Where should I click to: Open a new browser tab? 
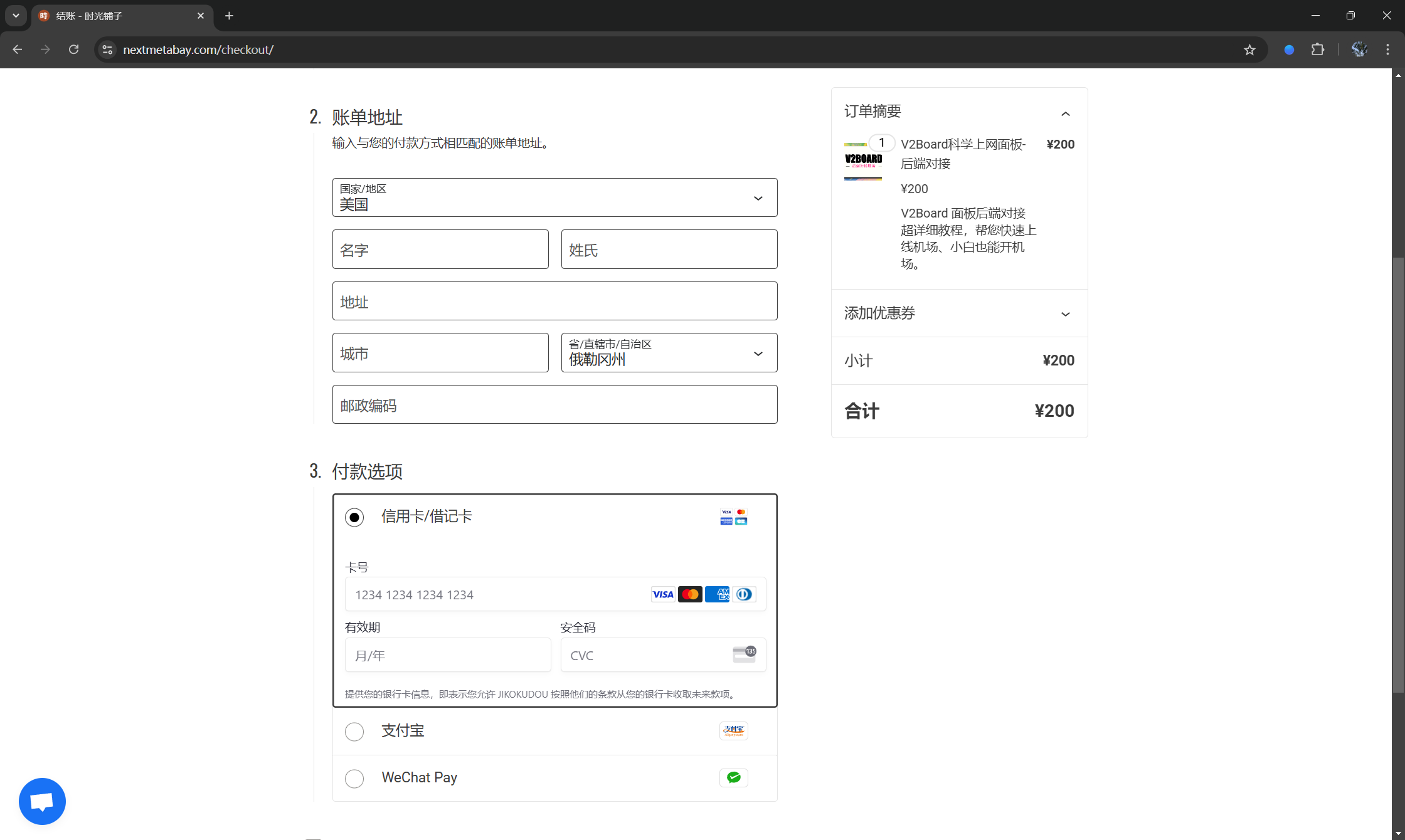[x=229, y=16]
